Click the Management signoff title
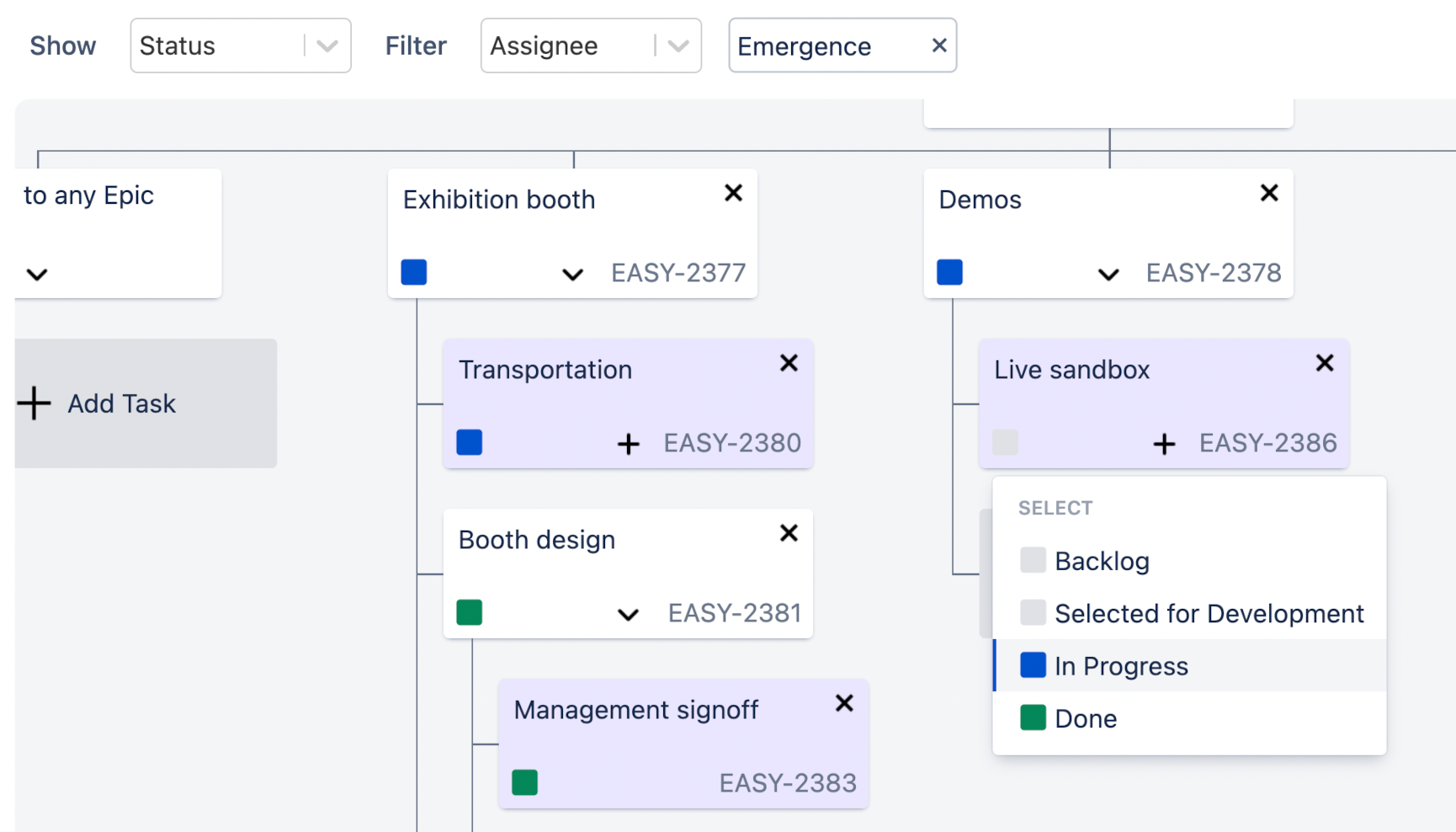Screen dimensions: 1456x832 point(636,710)
